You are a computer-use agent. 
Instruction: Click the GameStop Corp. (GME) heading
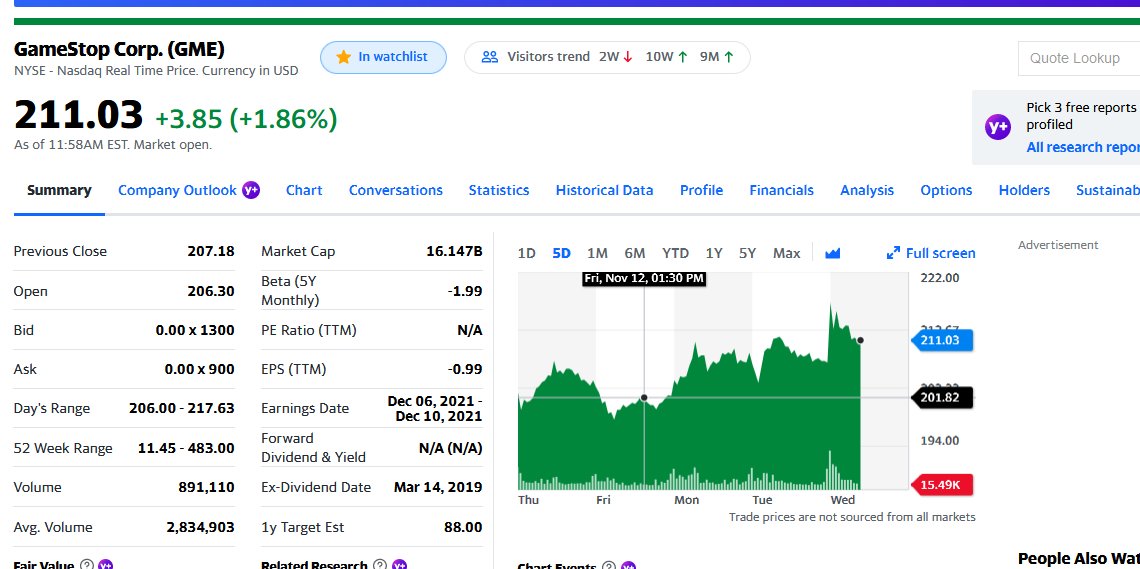tap(119, 49)
